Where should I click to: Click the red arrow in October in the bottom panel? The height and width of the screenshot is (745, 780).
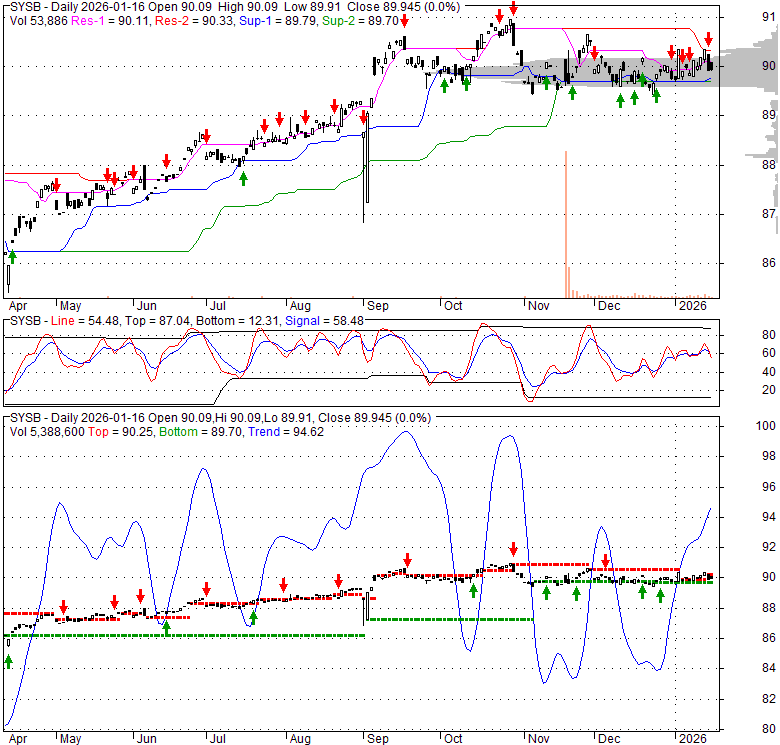pos(513,549)
